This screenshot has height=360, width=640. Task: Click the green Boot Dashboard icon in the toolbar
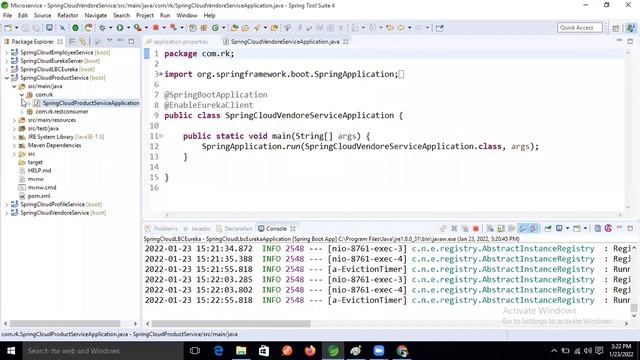[76, 28]
